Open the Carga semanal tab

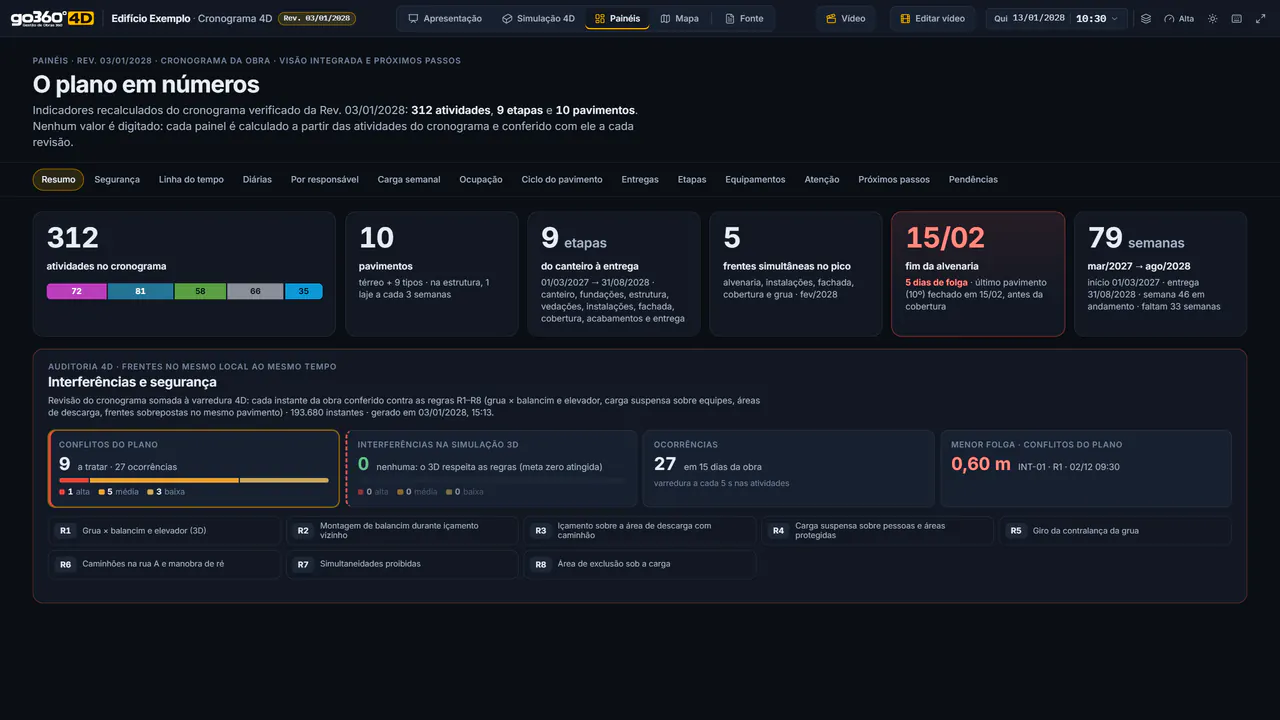pyautogui.click(x=409, y=180)
